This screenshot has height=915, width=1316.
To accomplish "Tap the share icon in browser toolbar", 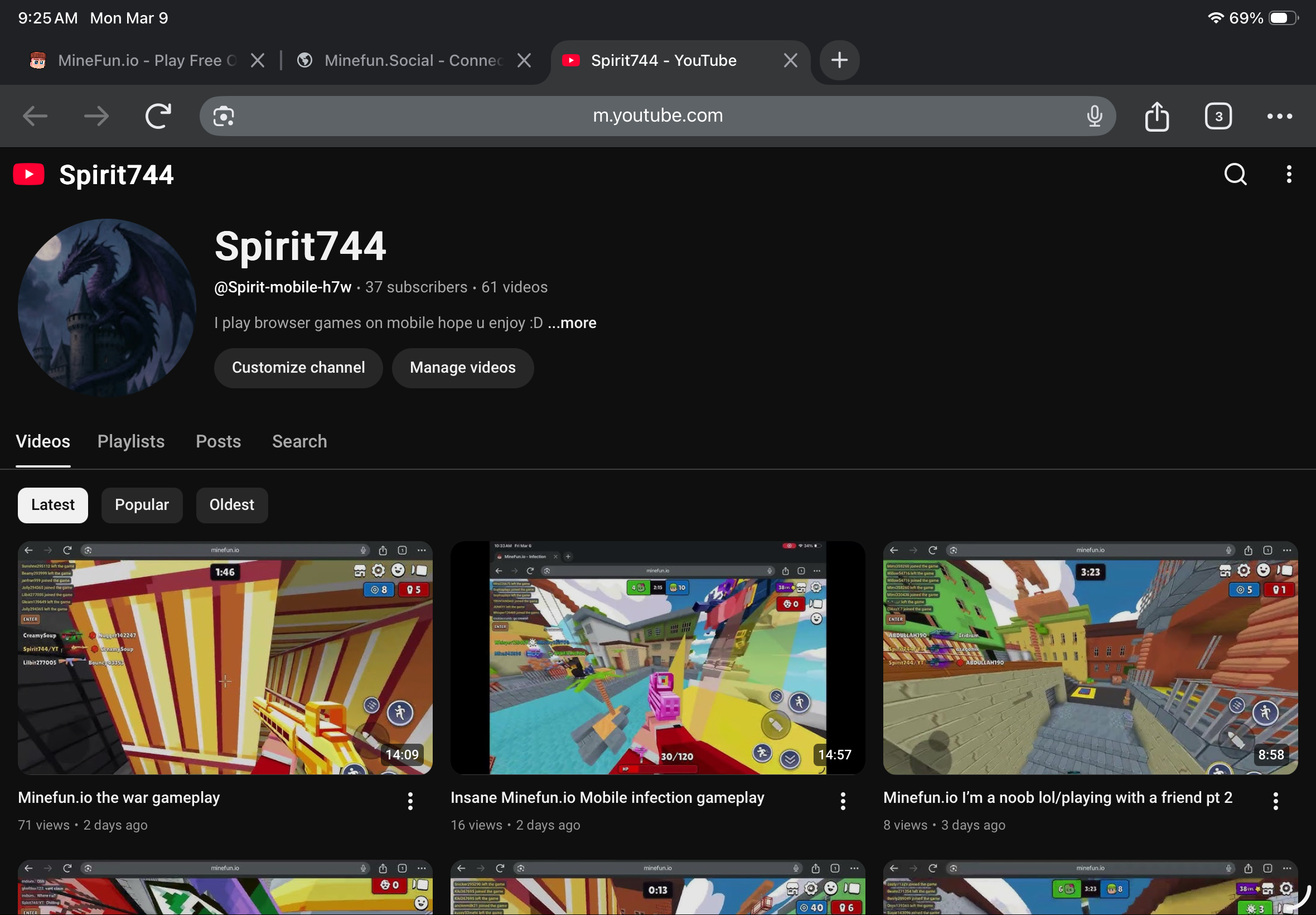I will click(x=1156, y=117).
